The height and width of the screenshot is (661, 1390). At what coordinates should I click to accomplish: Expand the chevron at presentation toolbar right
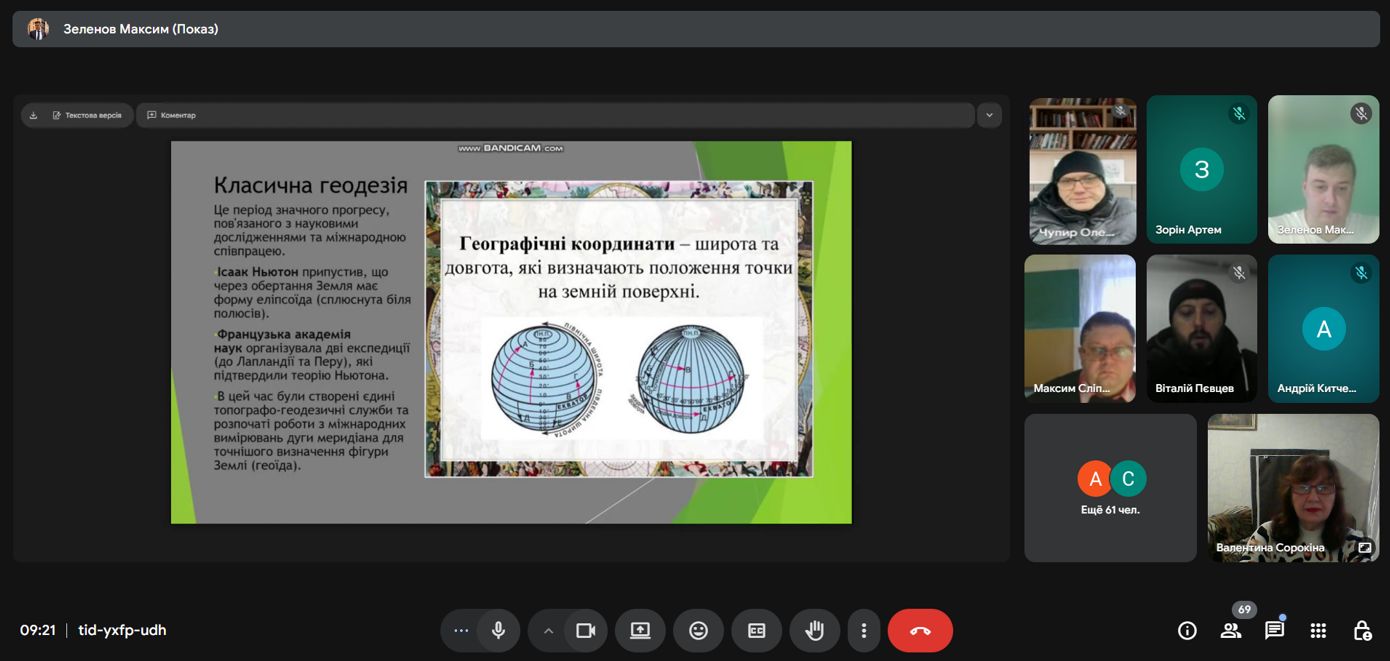(x=989, y=115)
